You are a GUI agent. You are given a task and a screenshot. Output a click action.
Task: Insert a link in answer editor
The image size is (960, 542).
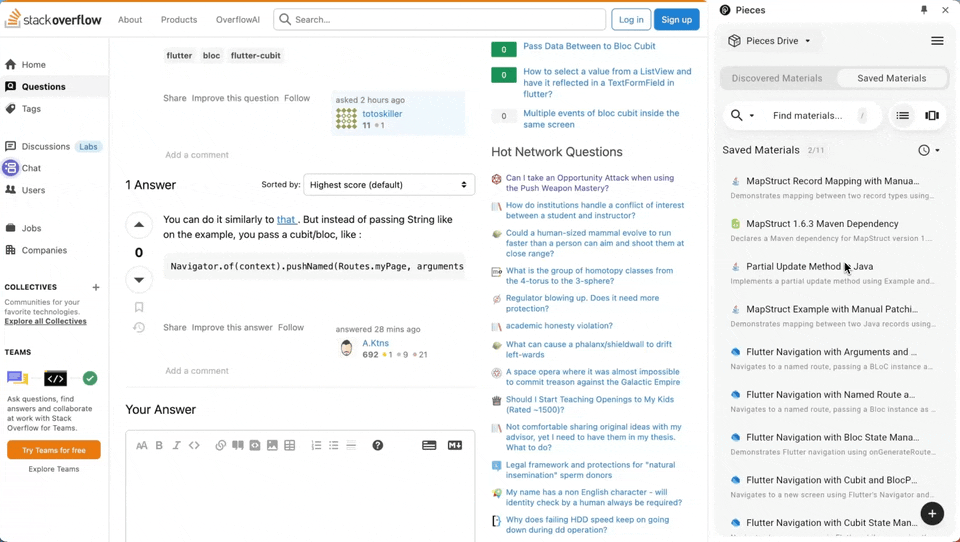220,445
